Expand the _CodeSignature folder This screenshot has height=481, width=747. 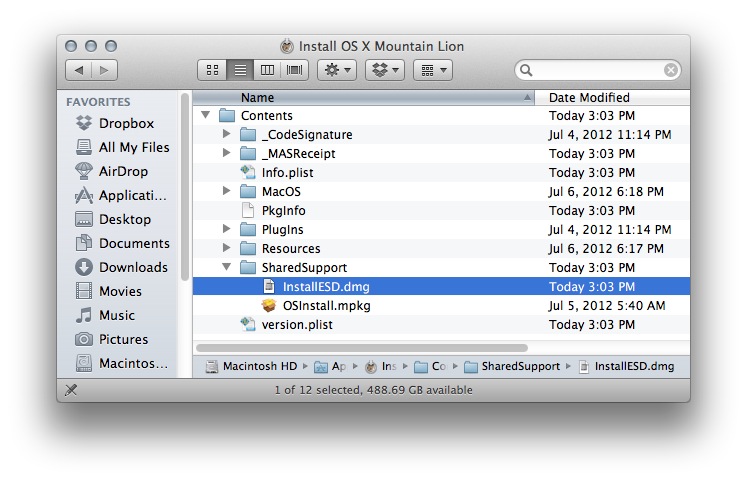(x=227, y=134)
